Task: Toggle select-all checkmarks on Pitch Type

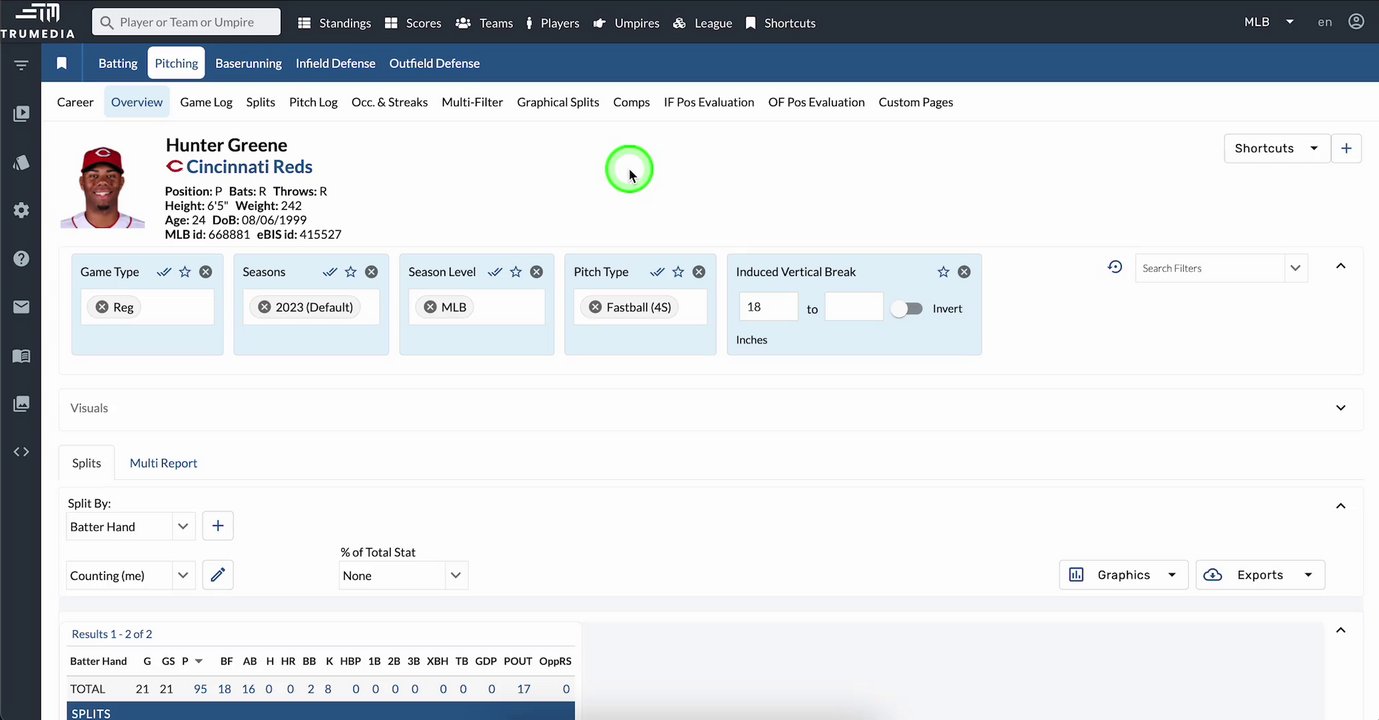Action: 657,272
